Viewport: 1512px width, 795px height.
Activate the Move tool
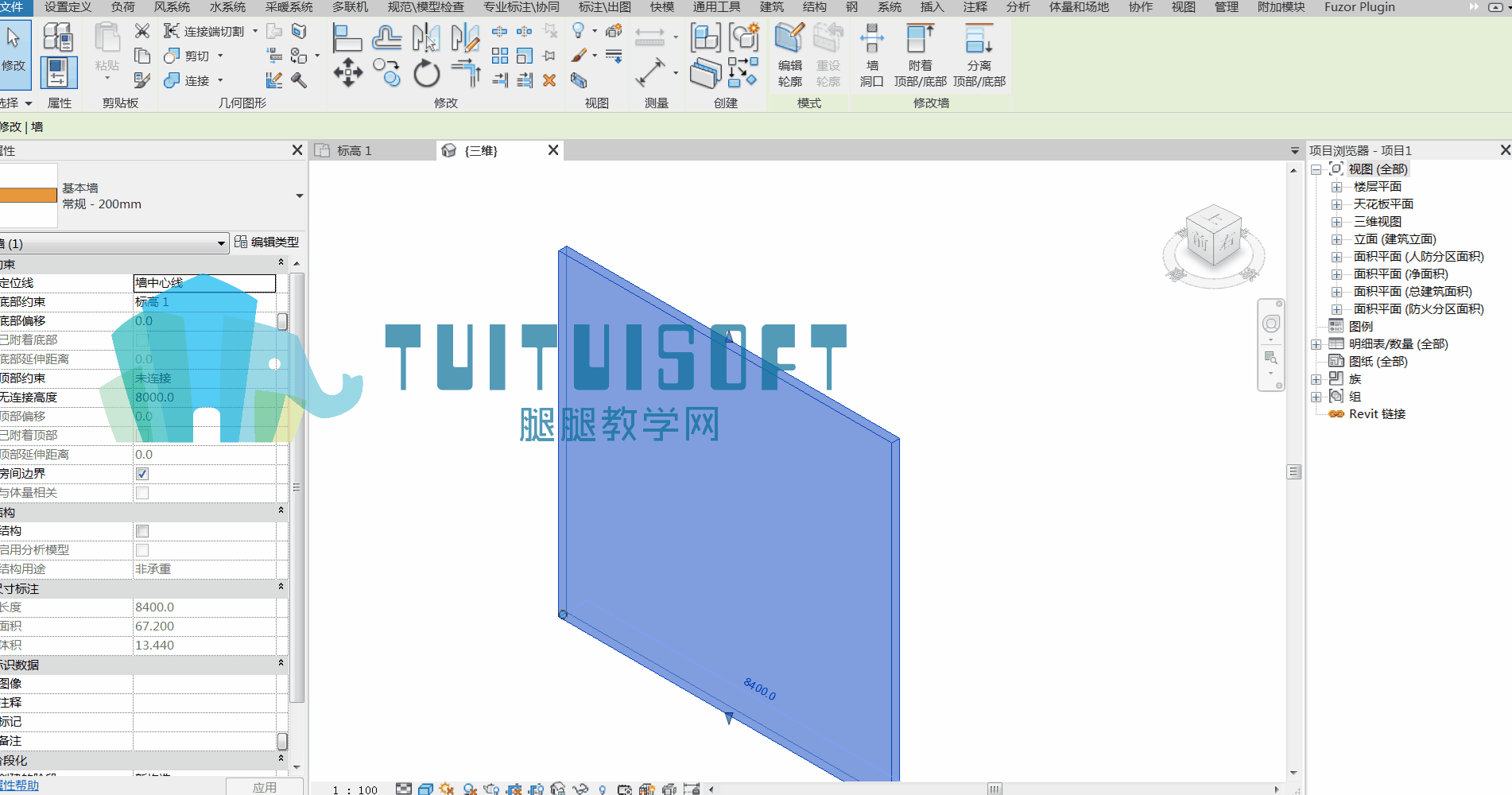click(347, 73)
